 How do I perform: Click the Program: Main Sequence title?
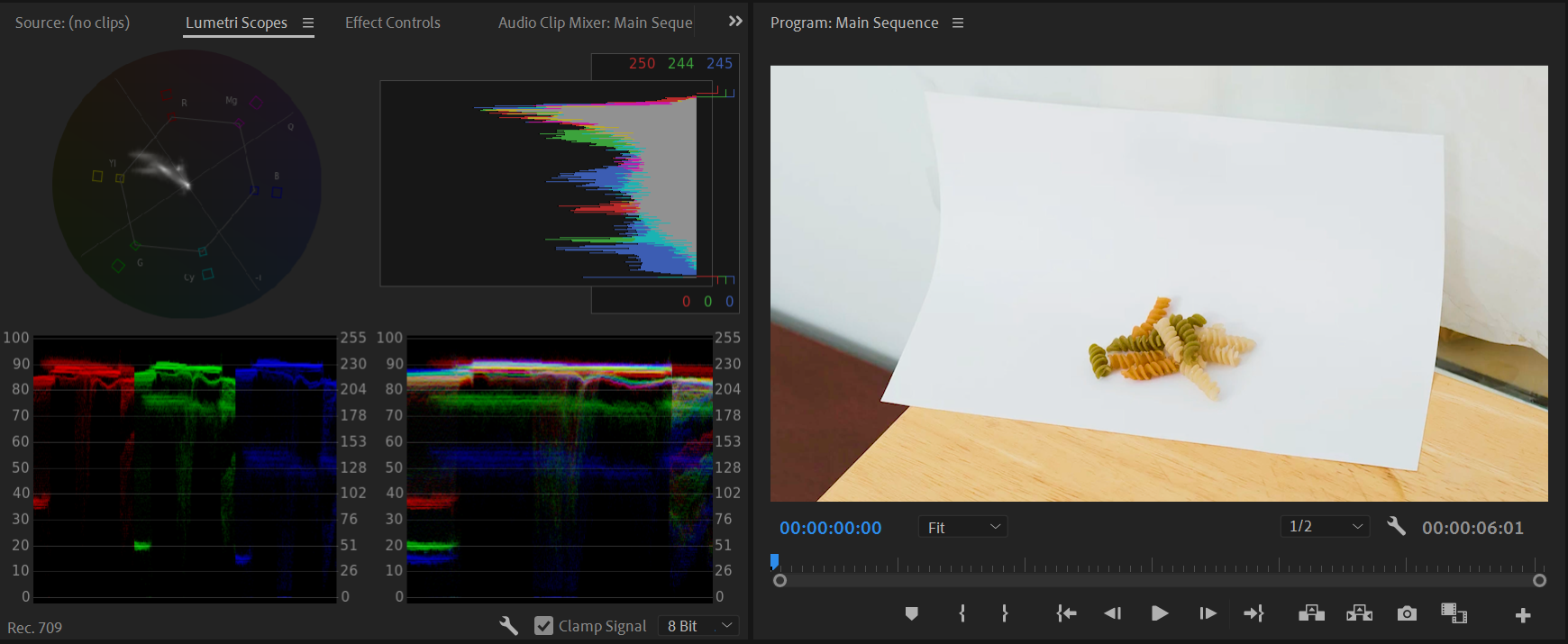854,23
